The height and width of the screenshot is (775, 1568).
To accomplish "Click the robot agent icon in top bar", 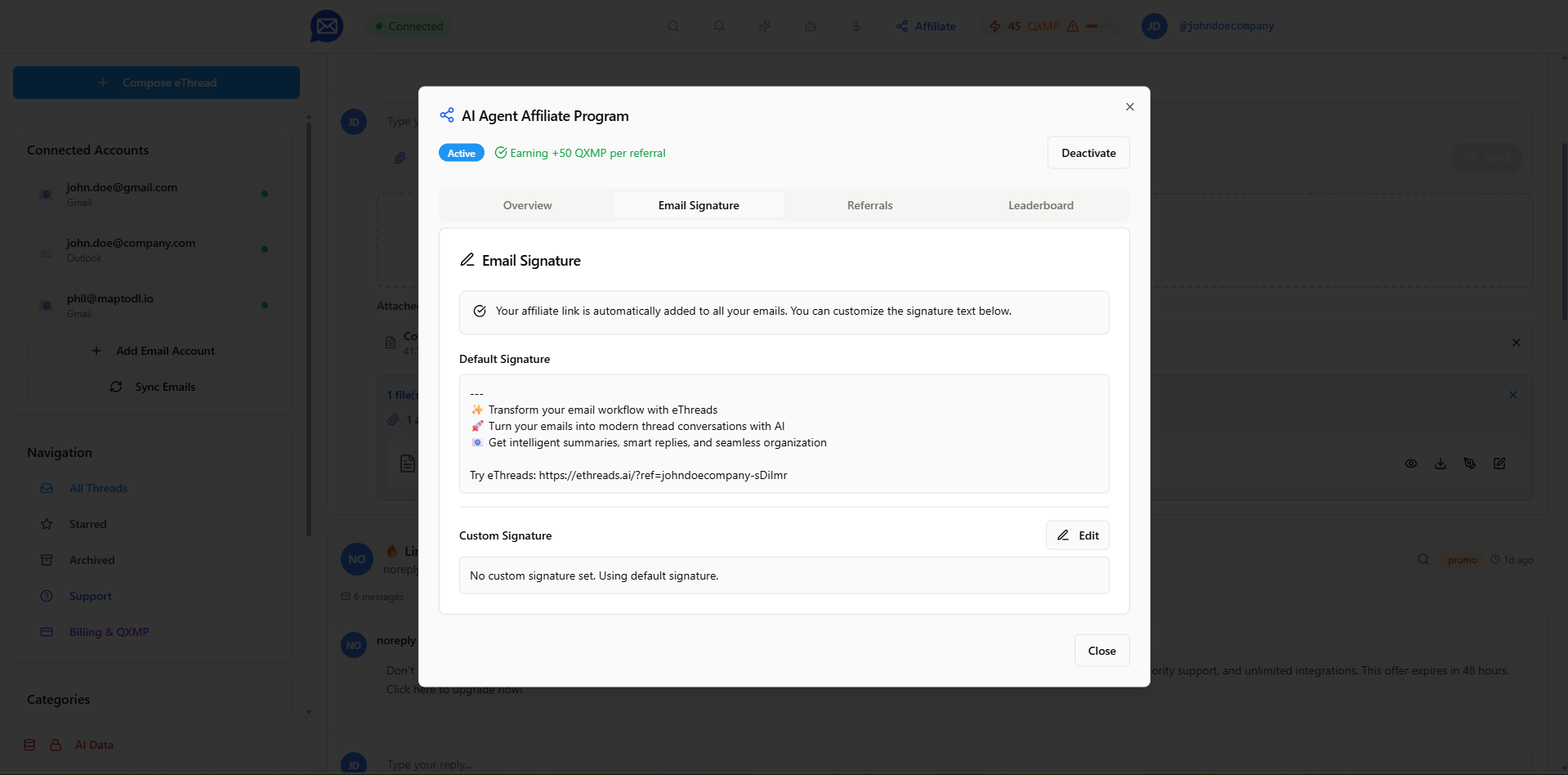I will (x=811, y=26).
